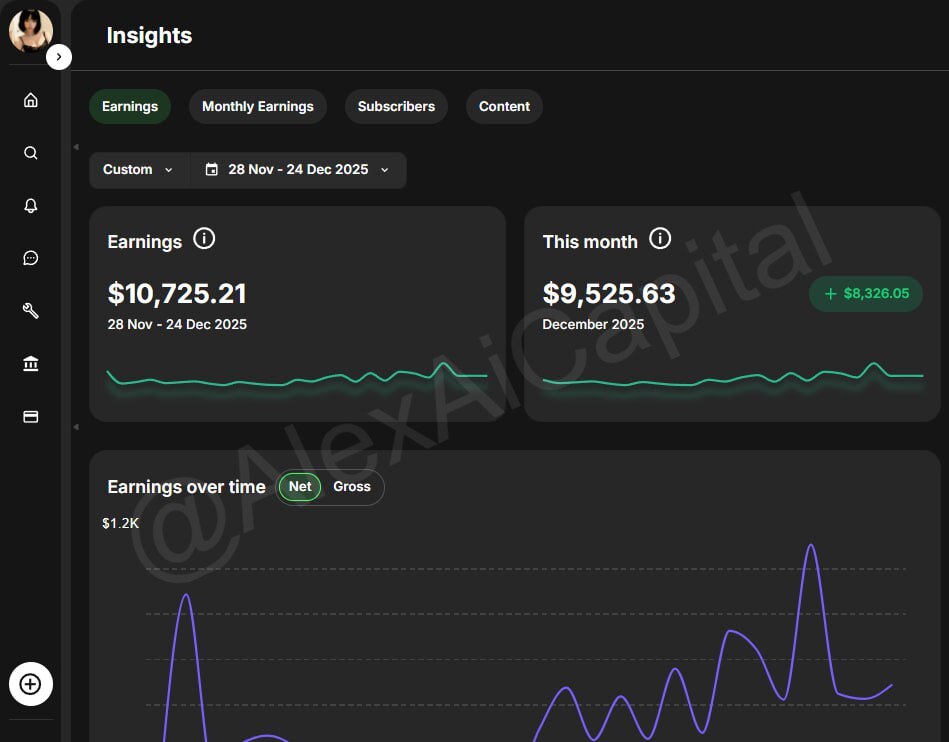Switch earnings chart to Net
This screenshot has height=742, width=949.
click(x=300, y=487)
